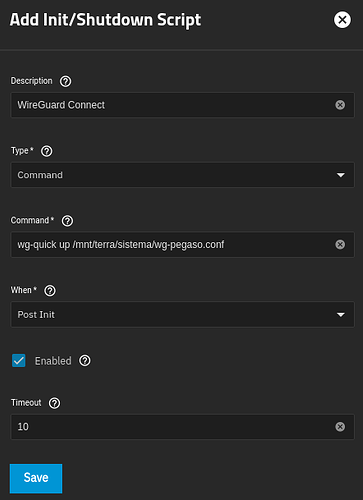Open the Command field help icon

tap(67, 221)
